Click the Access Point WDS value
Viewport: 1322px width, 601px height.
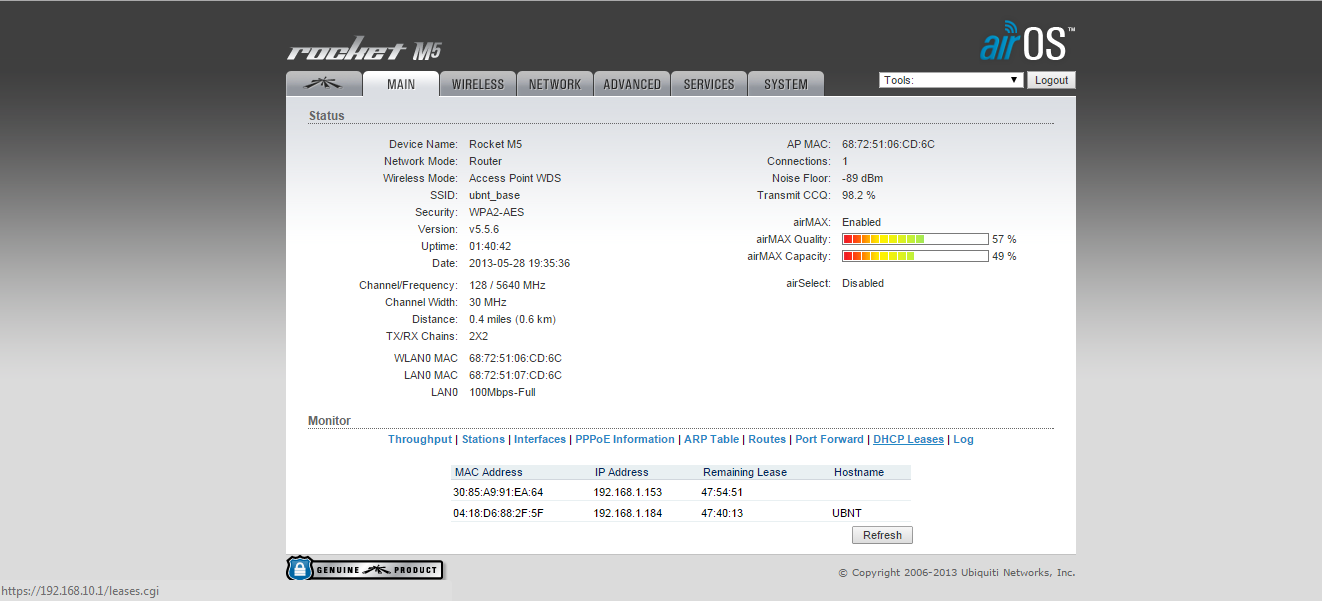(x=515, y=178)
